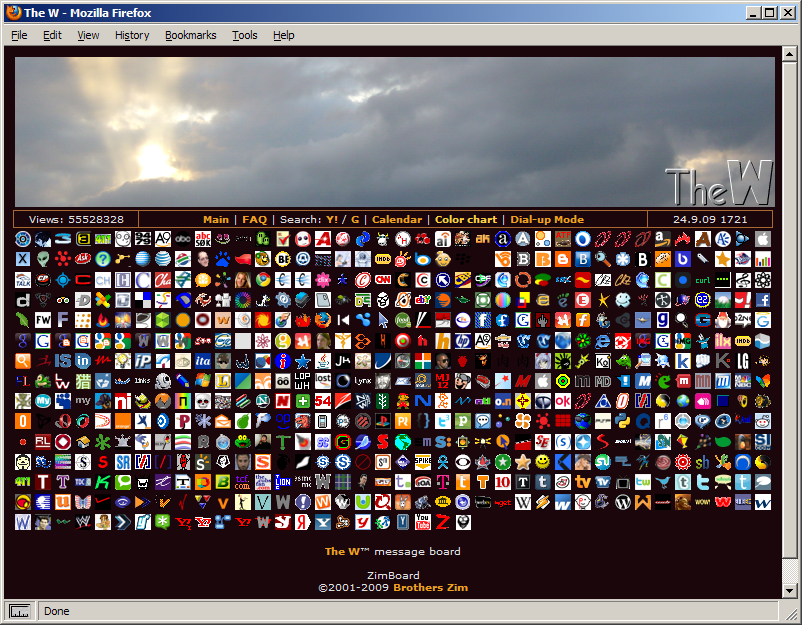Image resolution: width=802 pixels, height=625 pixels.
Task: Click the SPIKE favicon
Action: (422, 462)
